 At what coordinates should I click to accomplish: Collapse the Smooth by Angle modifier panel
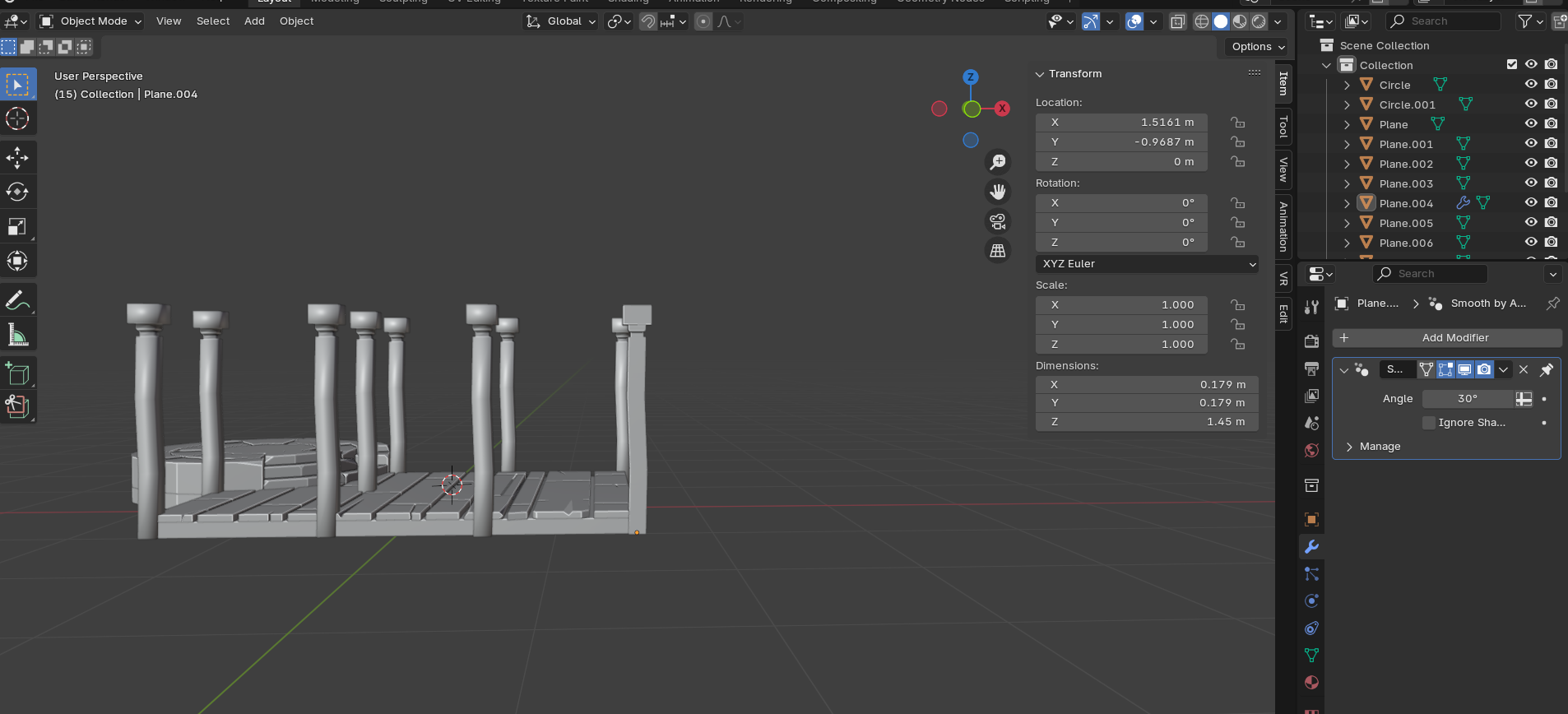point(1343,370)
